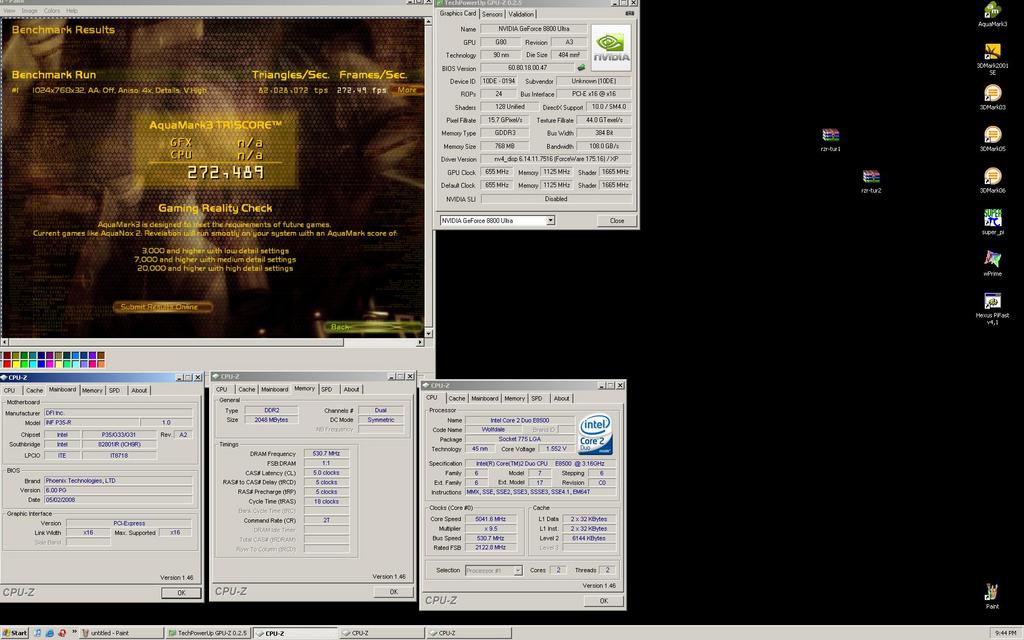
Task: Switch to the Validation tab in GPU-Z
Action: pos(520,14)
